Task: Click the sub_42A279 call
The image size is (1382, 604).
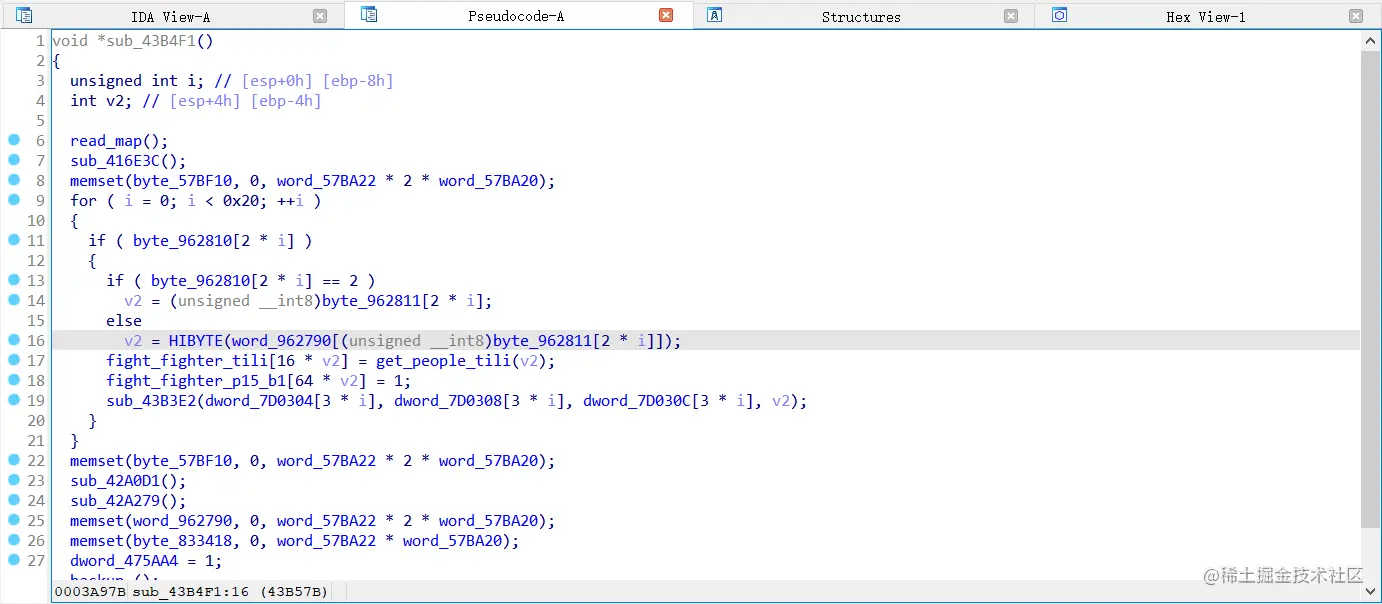Action: coord(115,501)
